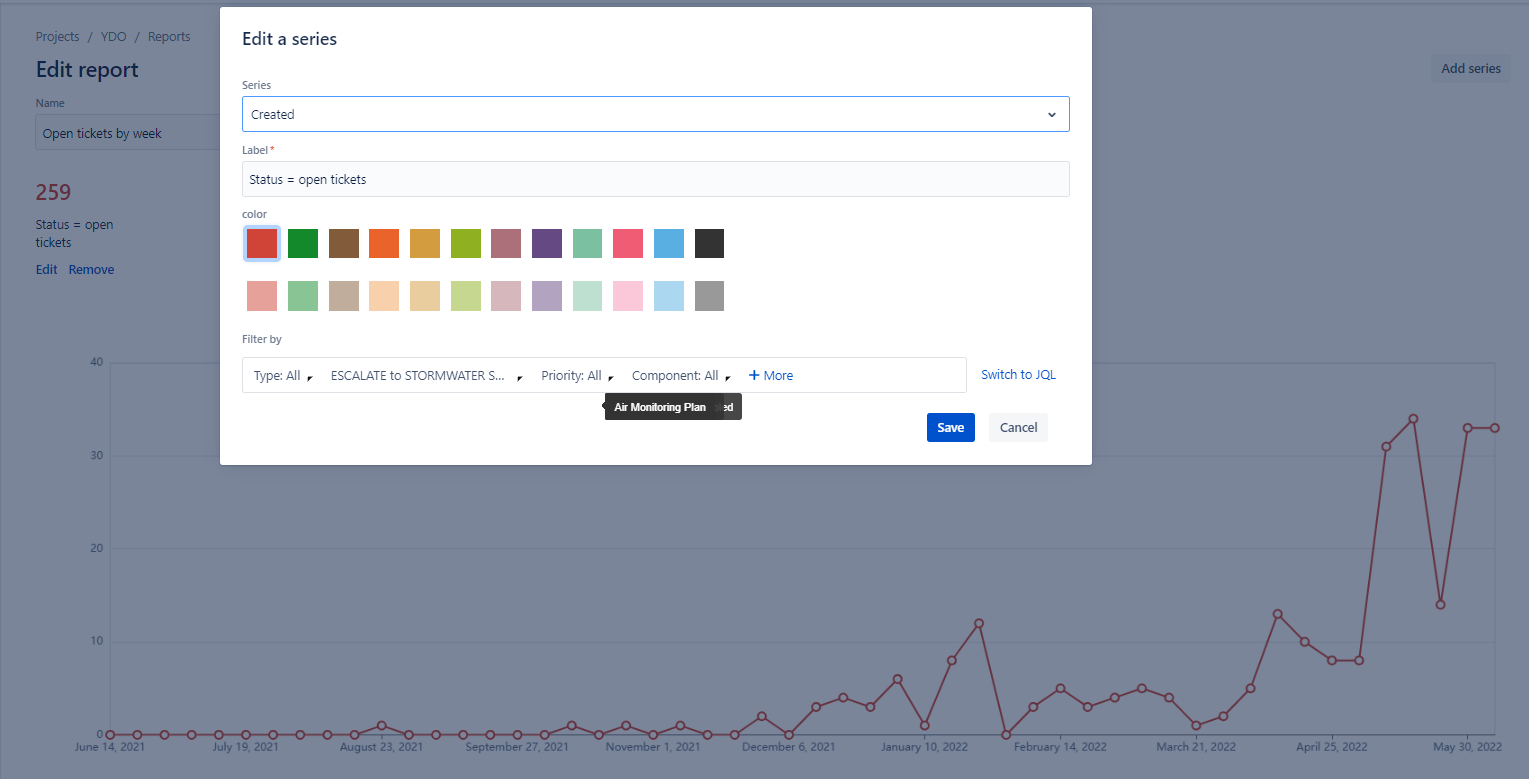Expand the Type: All filter
Screen dimensions: 1529x779
[283, 376]
